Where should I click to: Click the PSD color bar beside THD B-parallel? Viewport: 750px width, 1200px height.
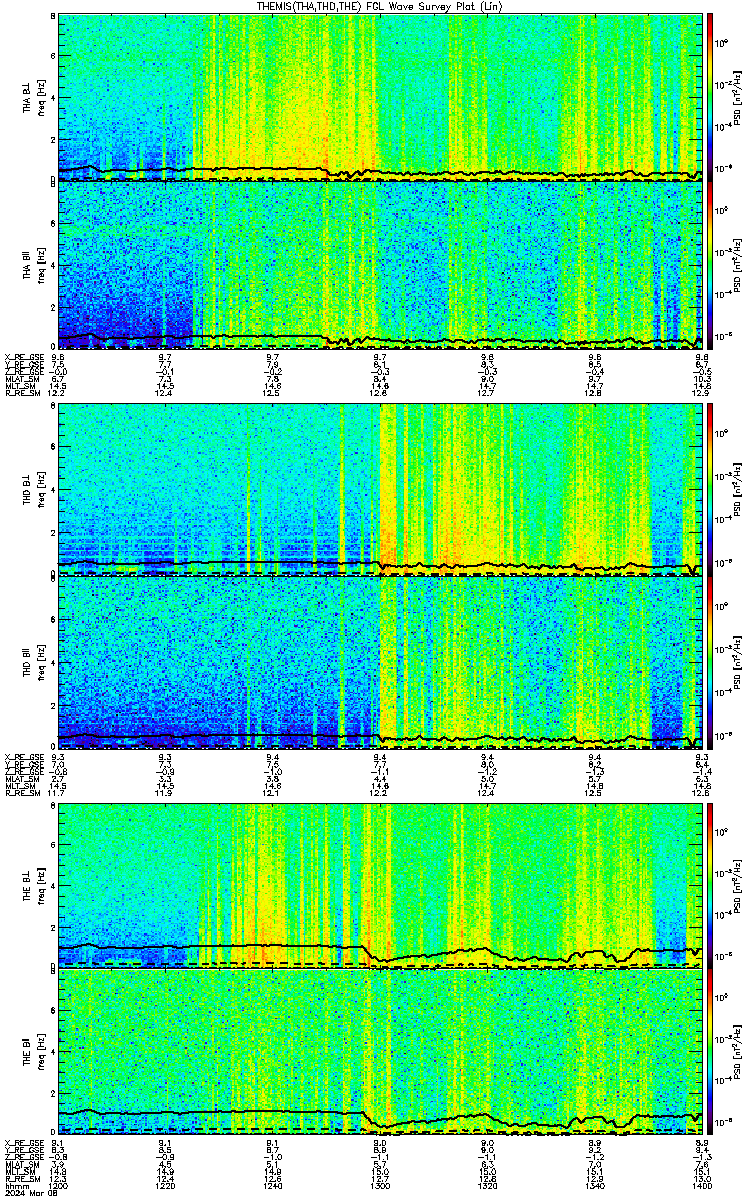pos(710,662)
